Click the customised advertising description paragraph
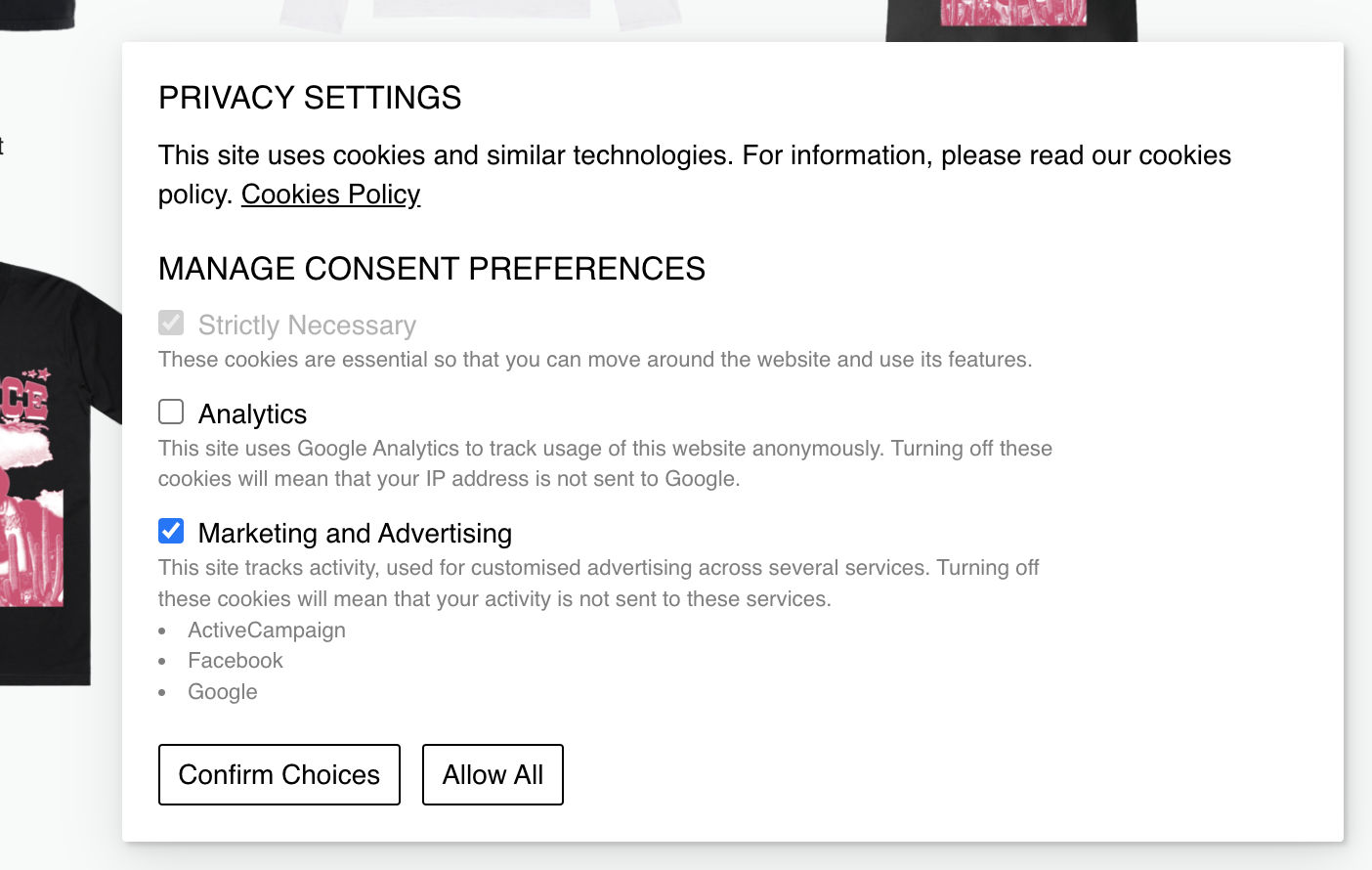This screenshot has height=870, width=1372. tap(598, 583)
